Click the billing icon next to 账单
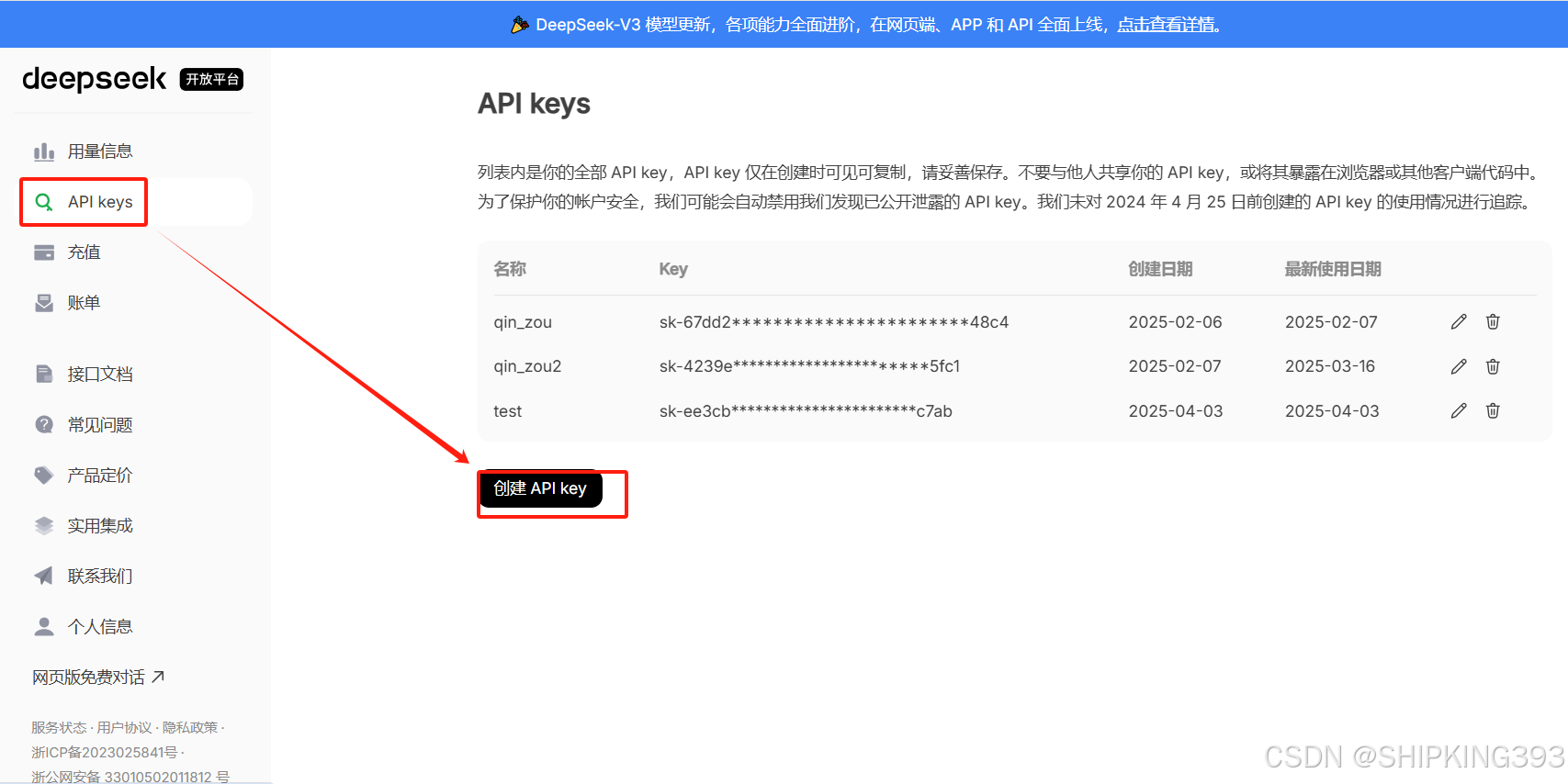This screenshot has width=1568, height=784. [x=44, y=303]
